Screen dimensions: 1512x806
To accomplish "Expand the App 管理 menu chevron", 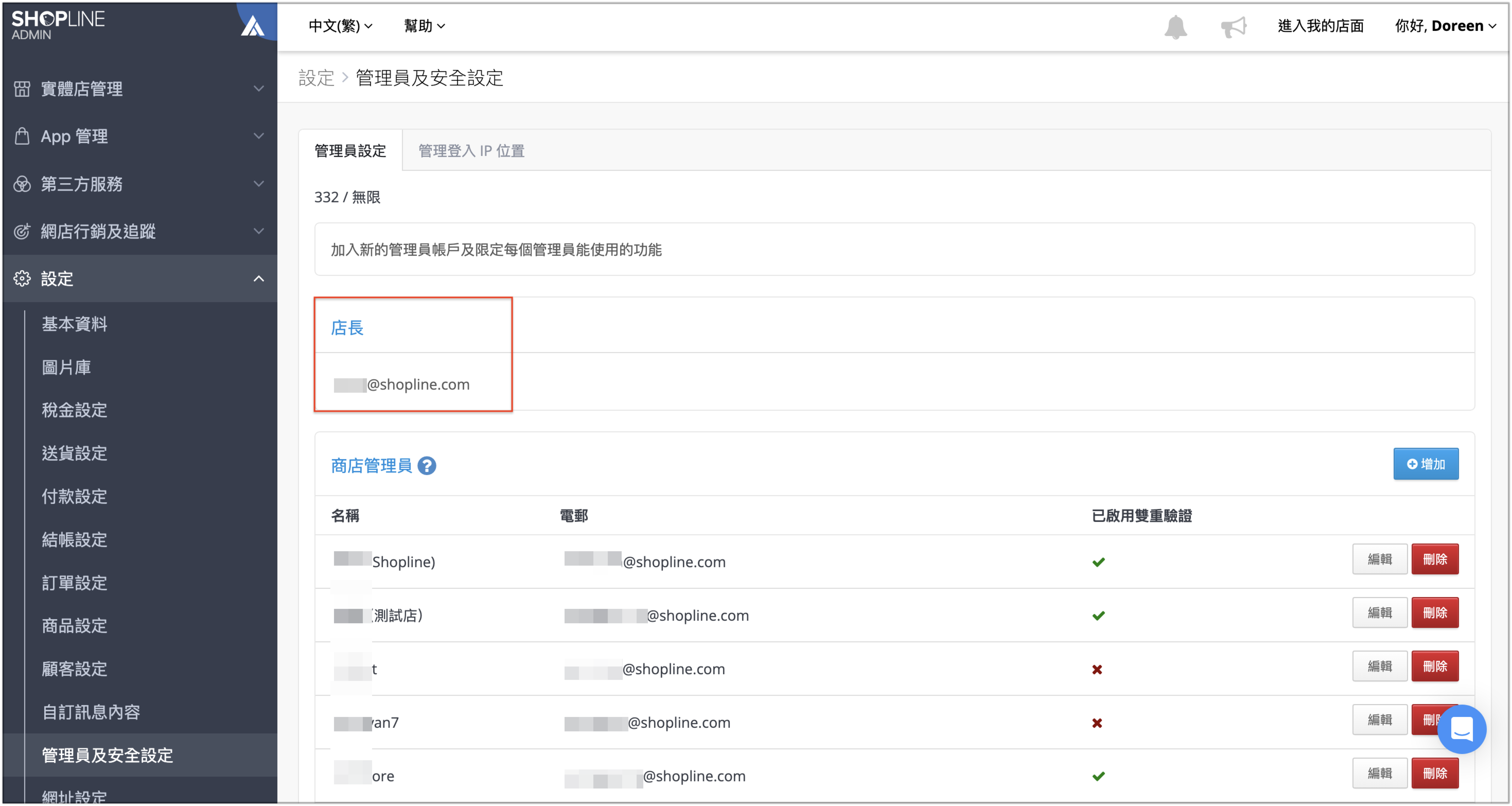I will [258, 136].
